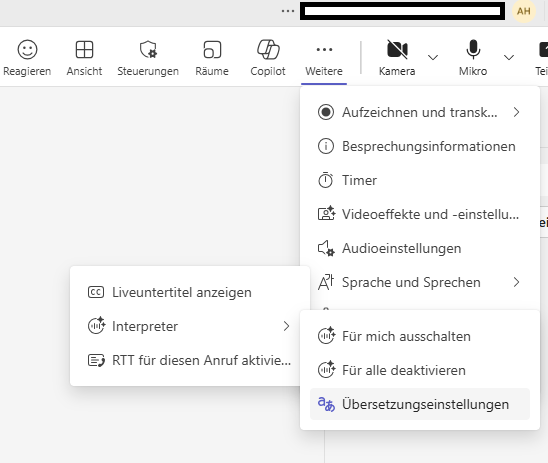Expand arrow beside Sprache und Sprechen
The image size is (548, 463).
tap(517, 282)
